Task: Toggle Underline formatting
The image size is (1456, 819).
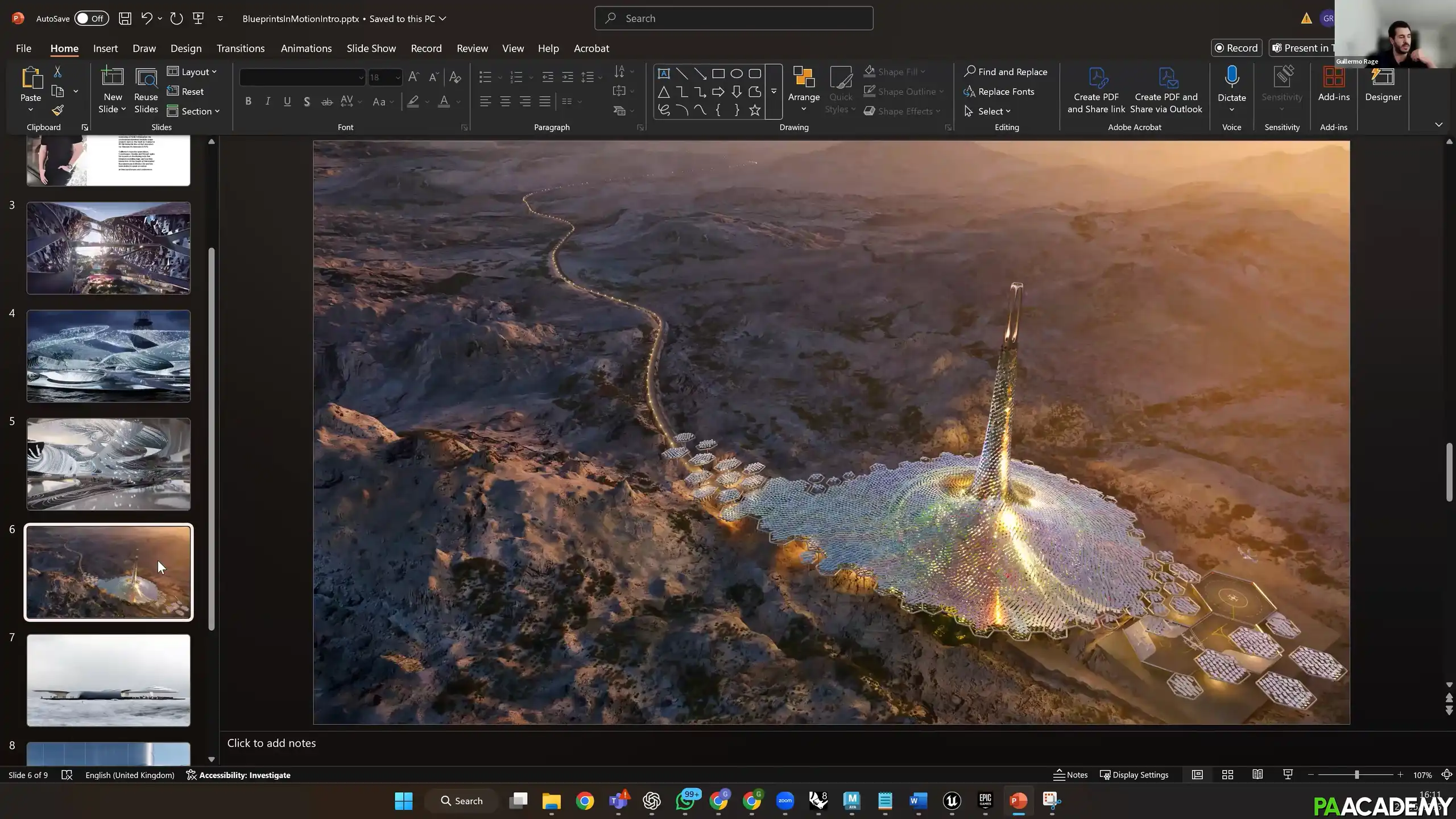Action: point(287,101)
